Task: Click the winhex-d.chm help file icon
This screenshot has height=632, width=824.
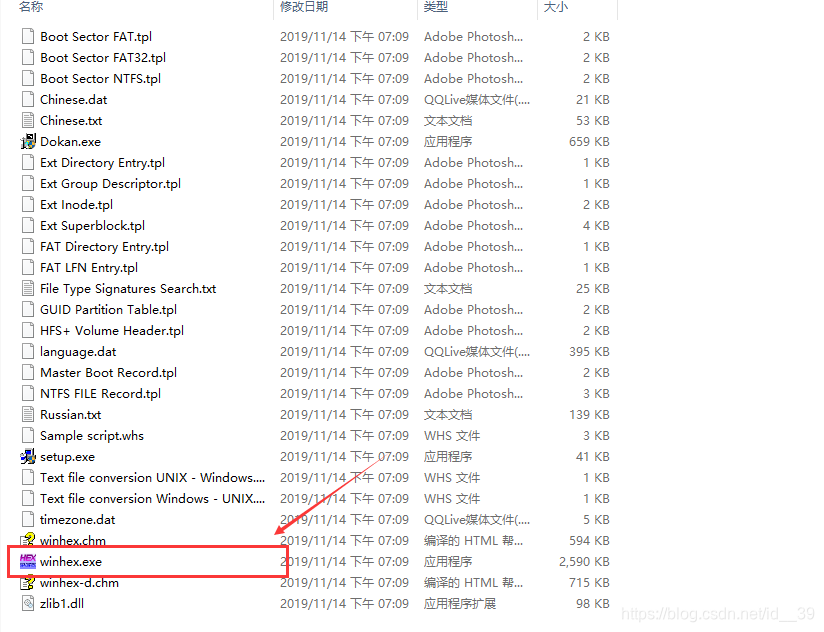Action: tap(28, 583)
